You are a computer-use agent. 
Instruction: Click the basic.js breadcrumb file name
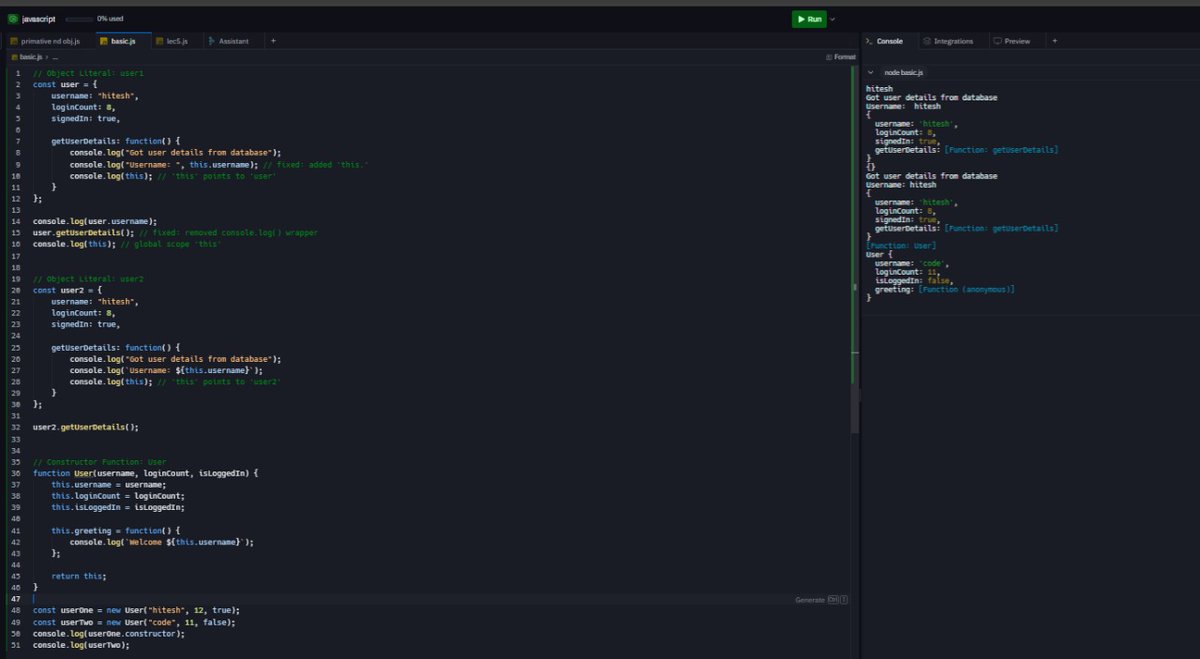[x=29, y=57]
